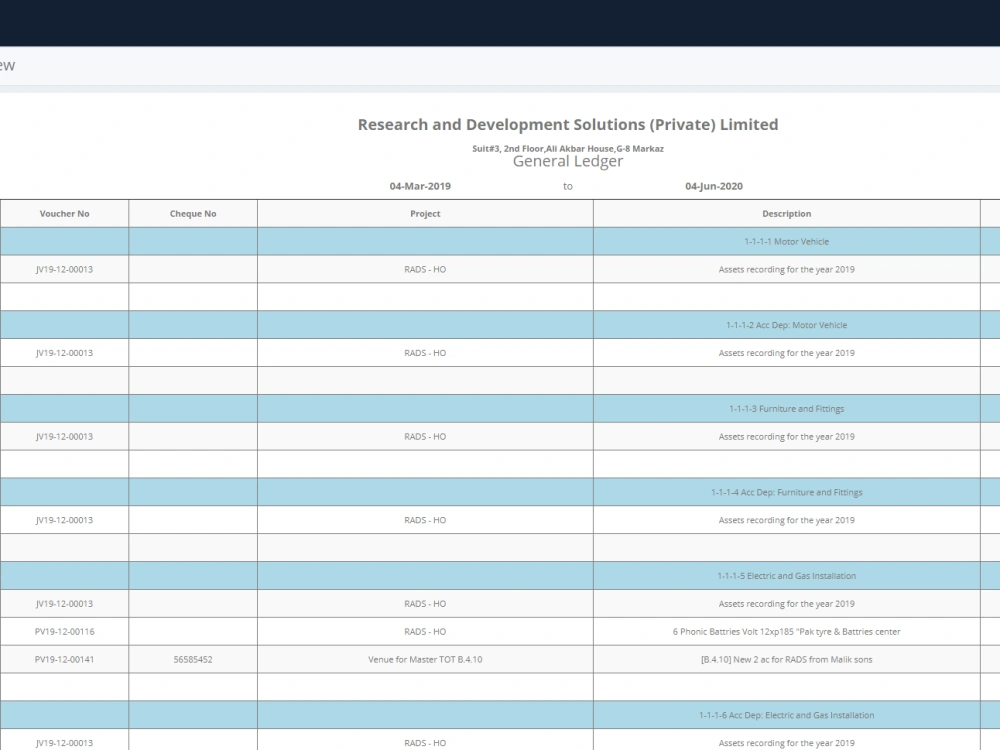Click the Cheque No column header

[193, 214]
